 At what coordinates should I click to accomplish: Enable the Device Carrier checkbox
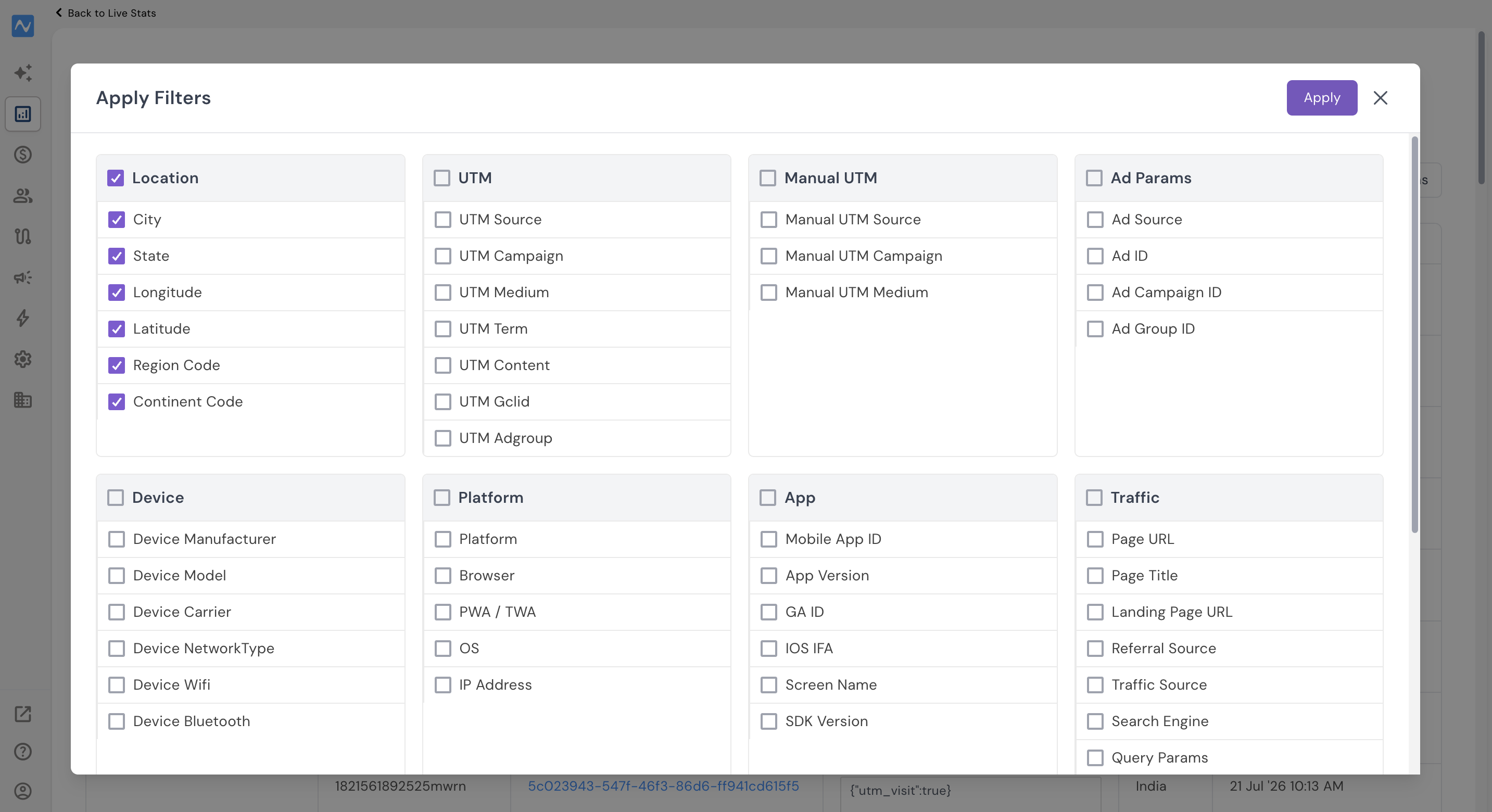[x=117, y=612]
